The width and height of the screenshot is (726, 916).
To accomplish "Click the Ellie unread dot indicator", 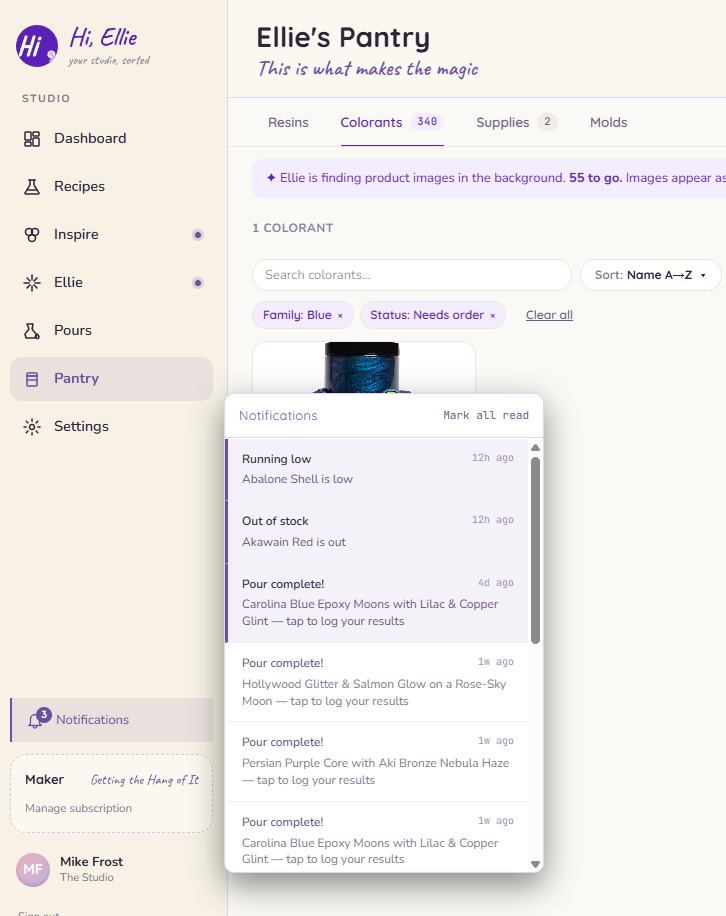I will (x=198, y=283).
